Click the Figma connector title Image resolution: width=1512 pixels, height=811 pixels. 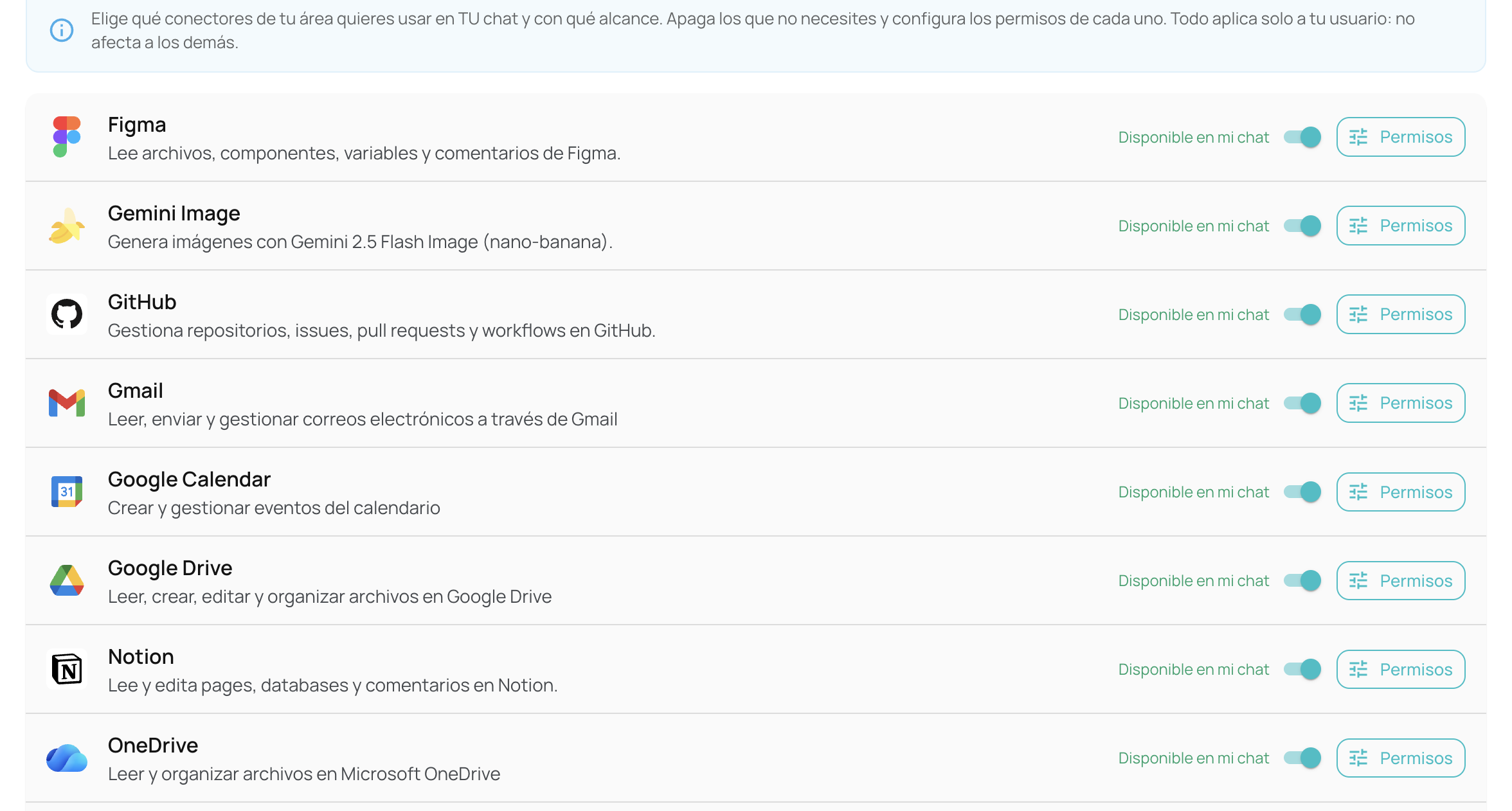click(137, 125)
